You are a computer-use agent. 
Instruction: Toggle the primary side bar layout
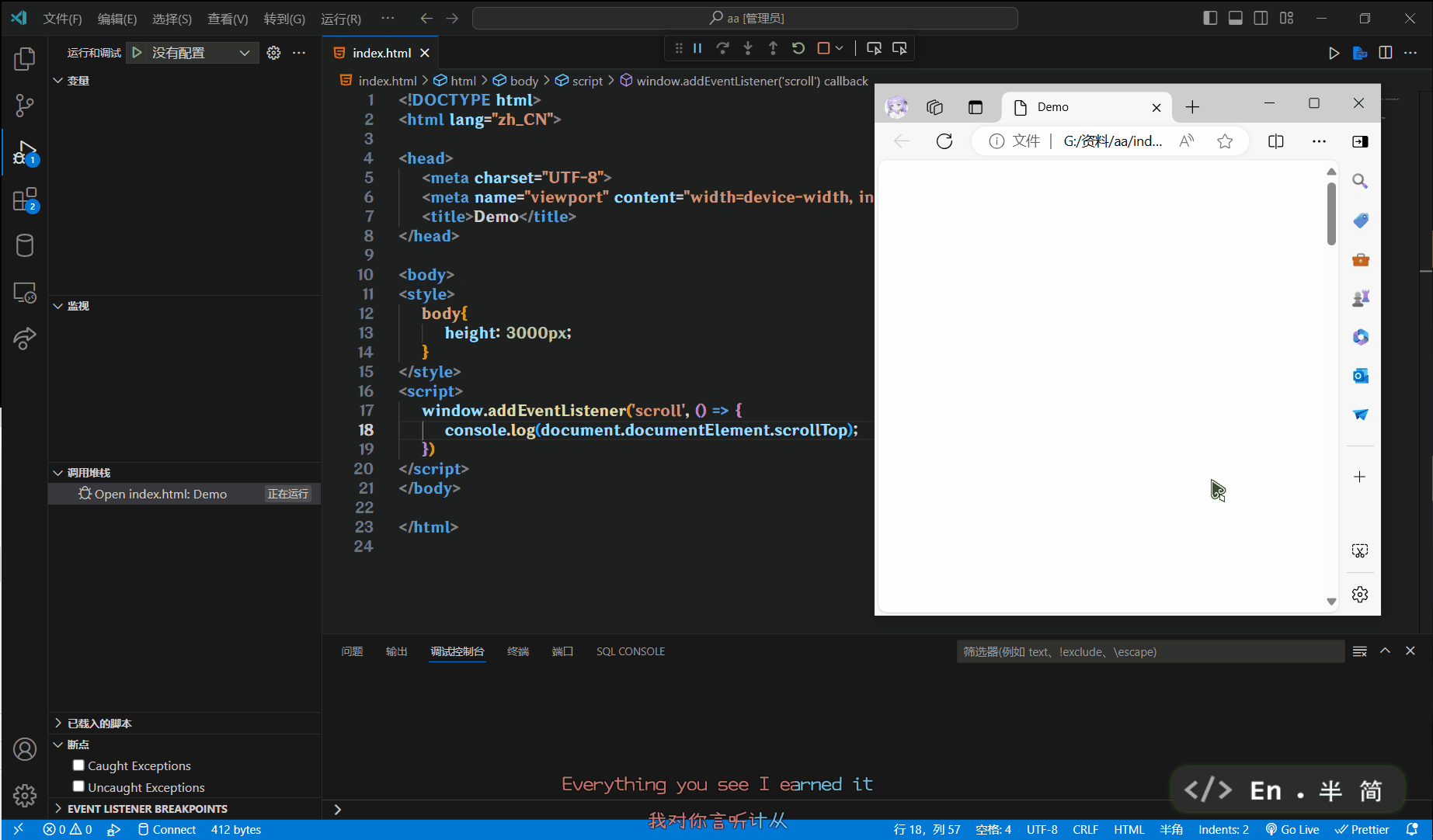[1210, 18]
